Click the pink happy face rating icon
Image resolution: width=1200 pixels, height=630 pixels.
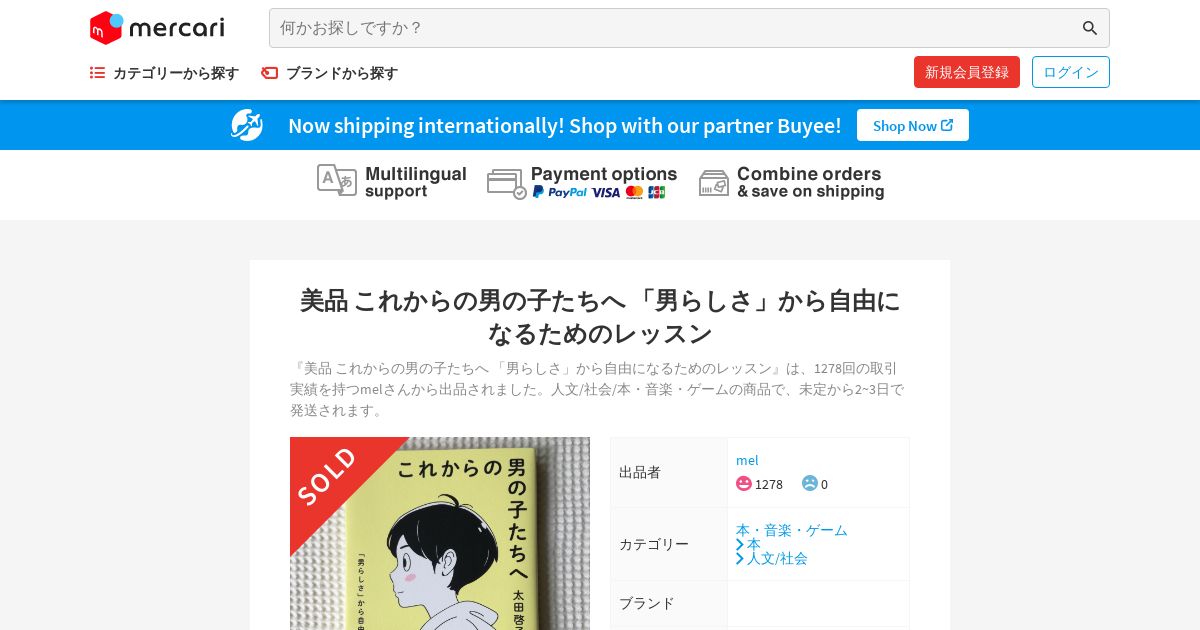click(x=744, y=483)
